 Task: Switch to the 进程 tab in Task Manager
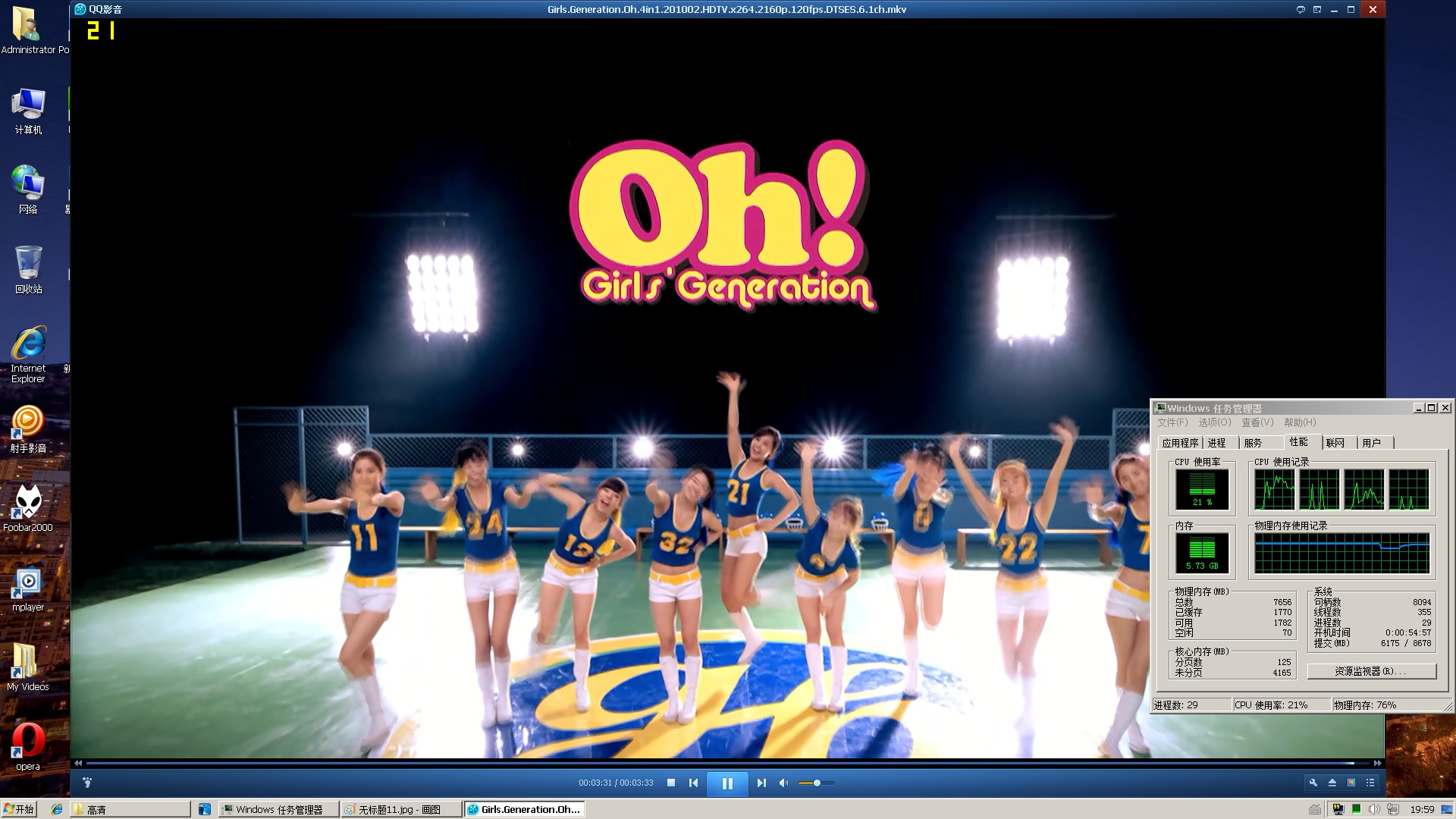point(1217,443)
